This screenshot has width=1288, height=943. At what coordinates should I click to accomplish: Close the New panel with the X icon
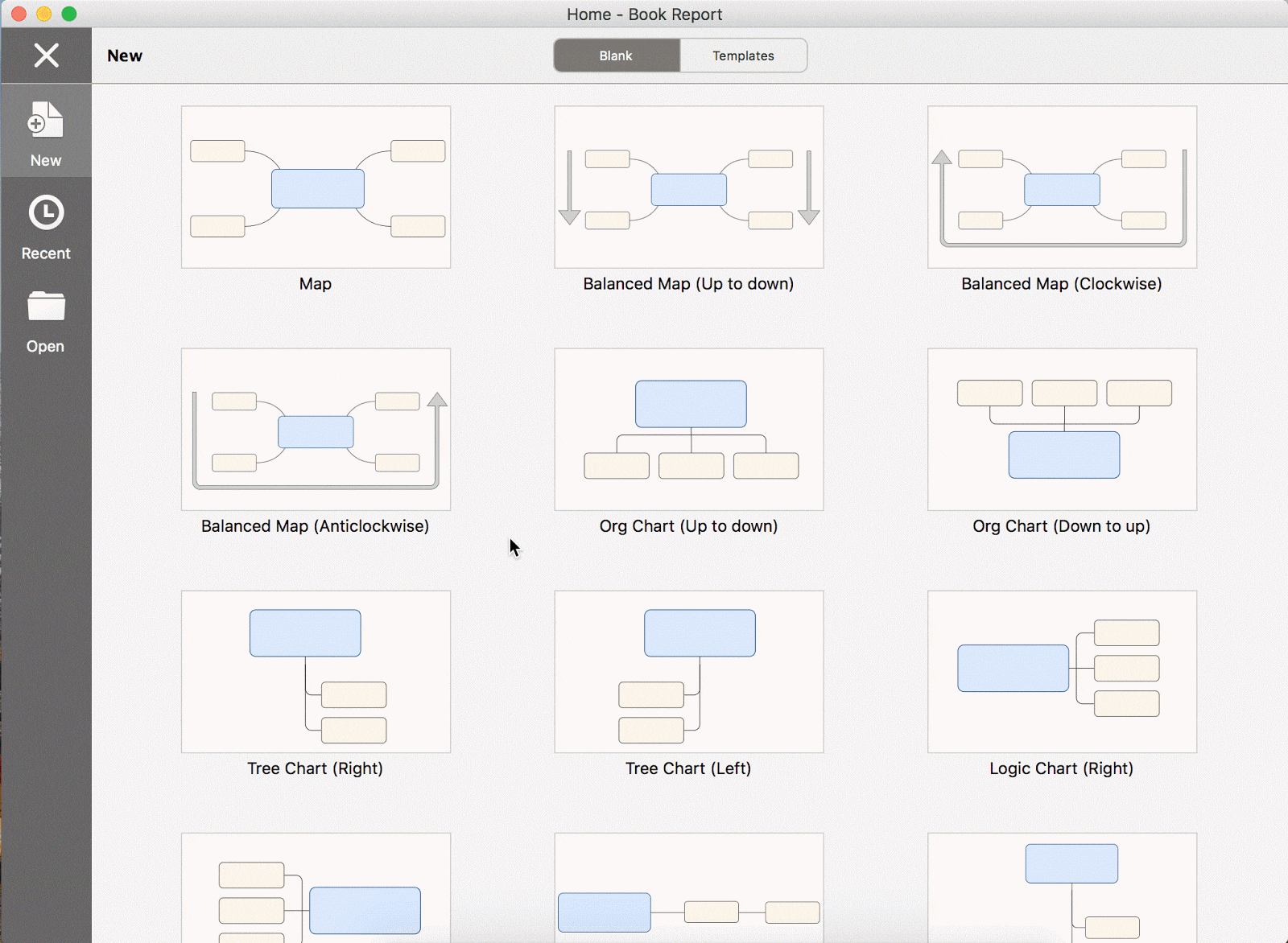pos(46,56)
